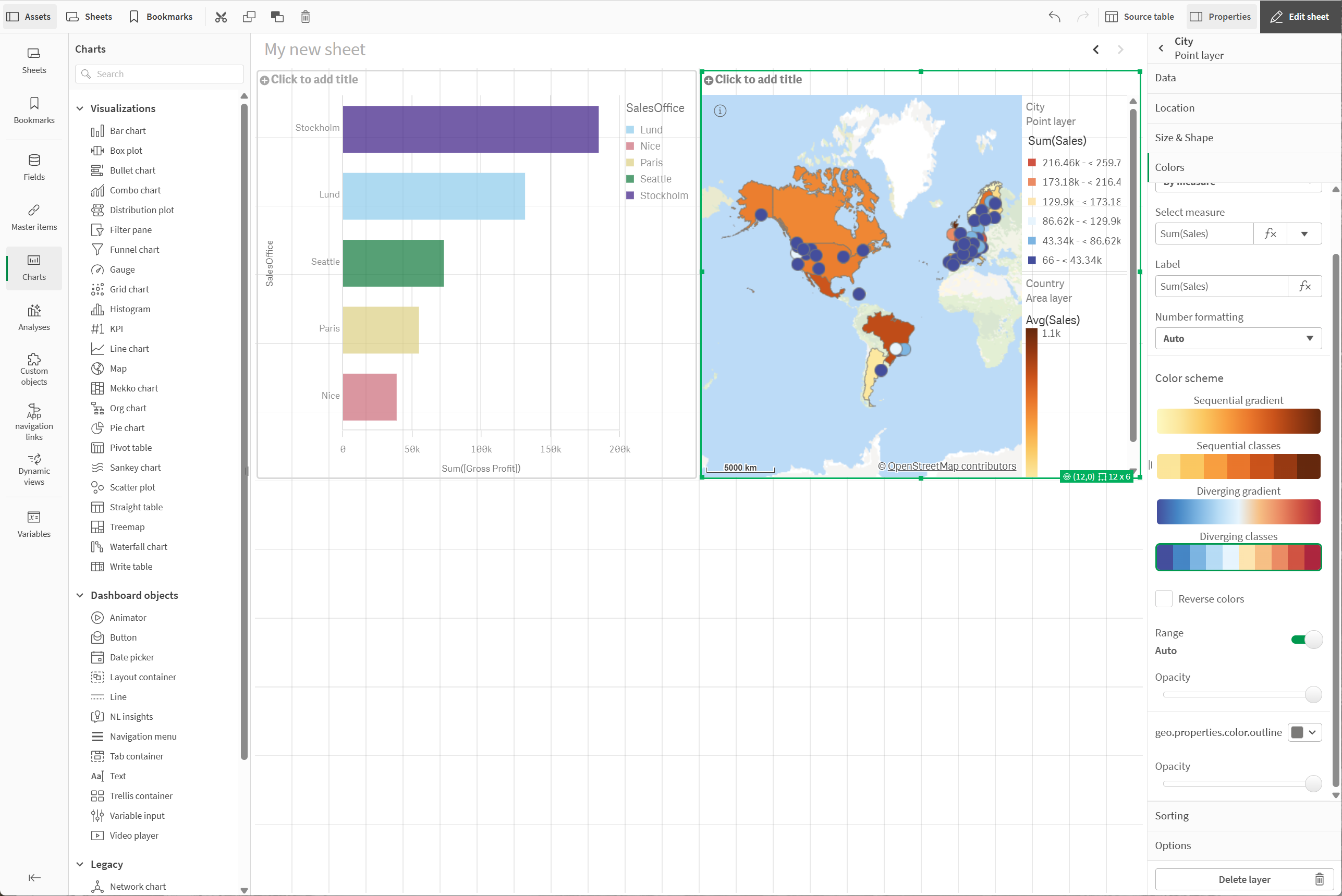Collapse the Visualizations section
This screenshot has width=1342, height=896.
[80, 108]
